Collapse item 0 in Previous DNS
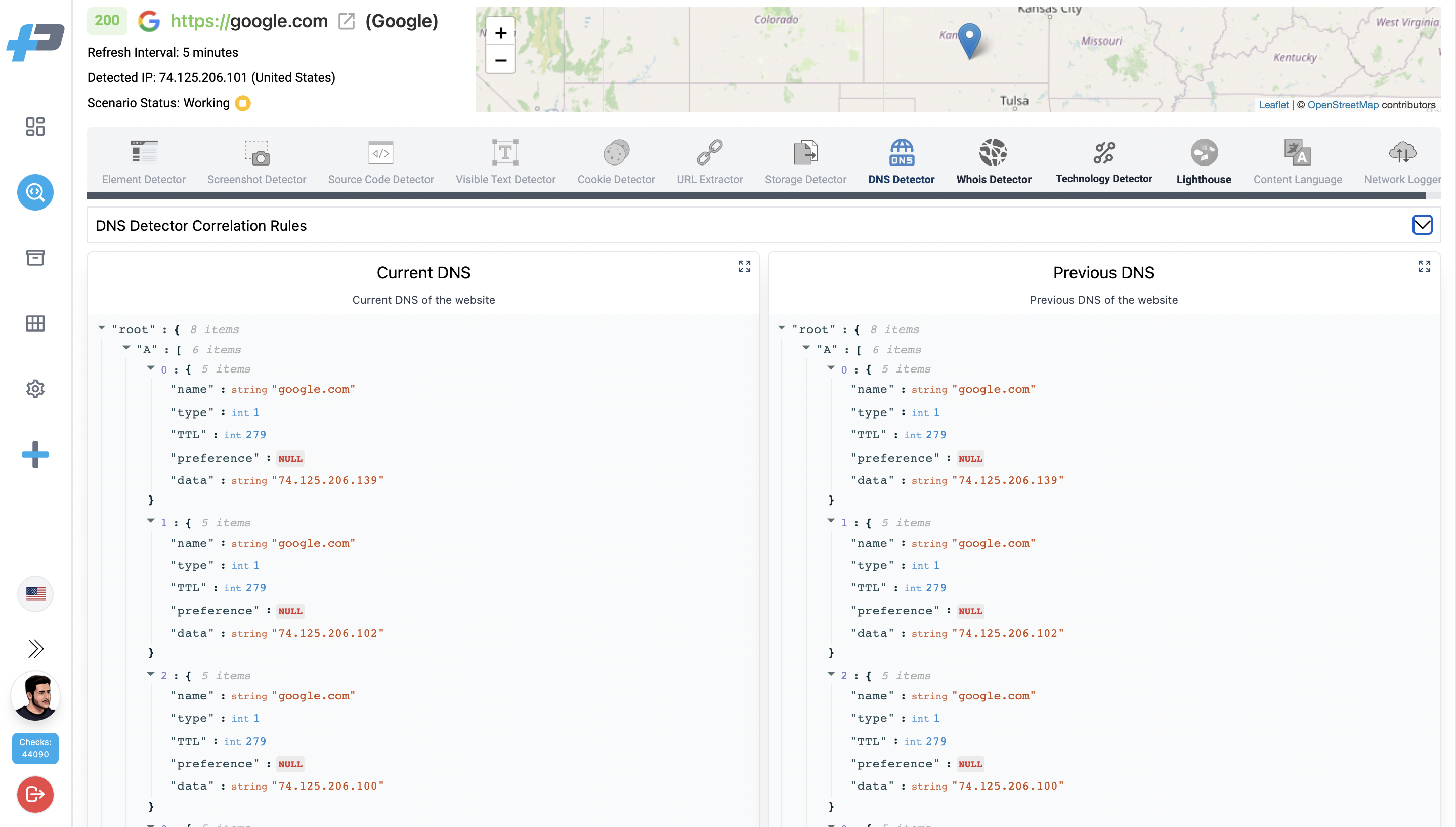1456x827 pixels. (831, 368)
